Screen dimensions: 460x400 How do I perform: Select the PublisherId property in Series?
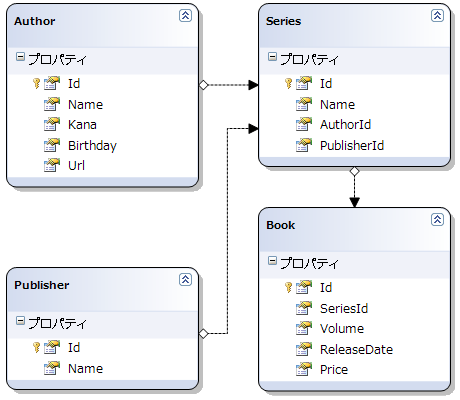coord(352,145)
